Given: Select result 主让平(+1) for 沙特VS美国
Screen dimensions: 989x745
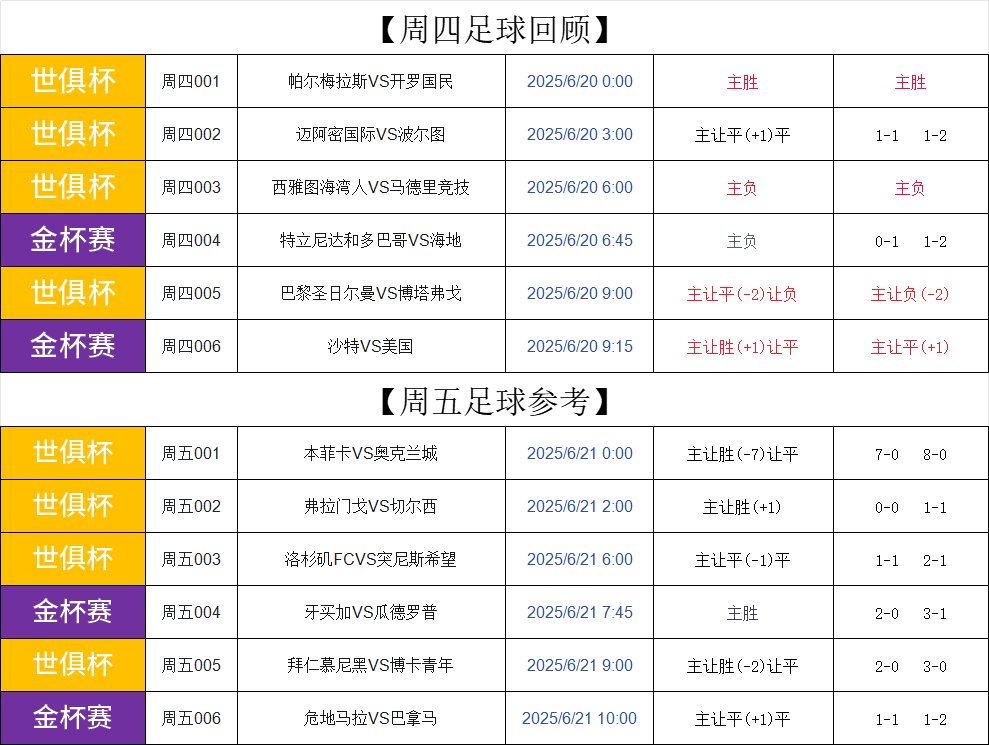Looking at the screenshot, I should pyautogui.click(x=910, y=347).
